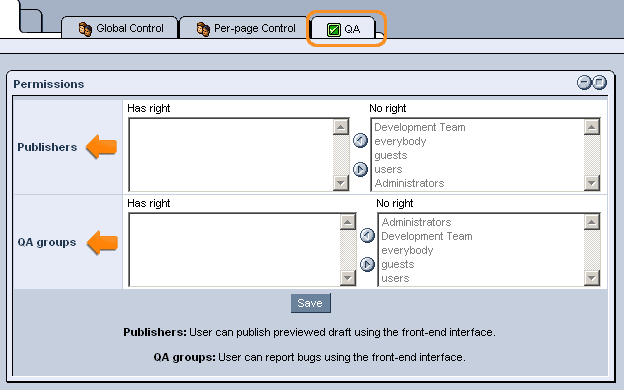The width and height of the screenshot is (624, 390).
Task: Select Administrators in Publishers No right list
Action: pos(410,183)
